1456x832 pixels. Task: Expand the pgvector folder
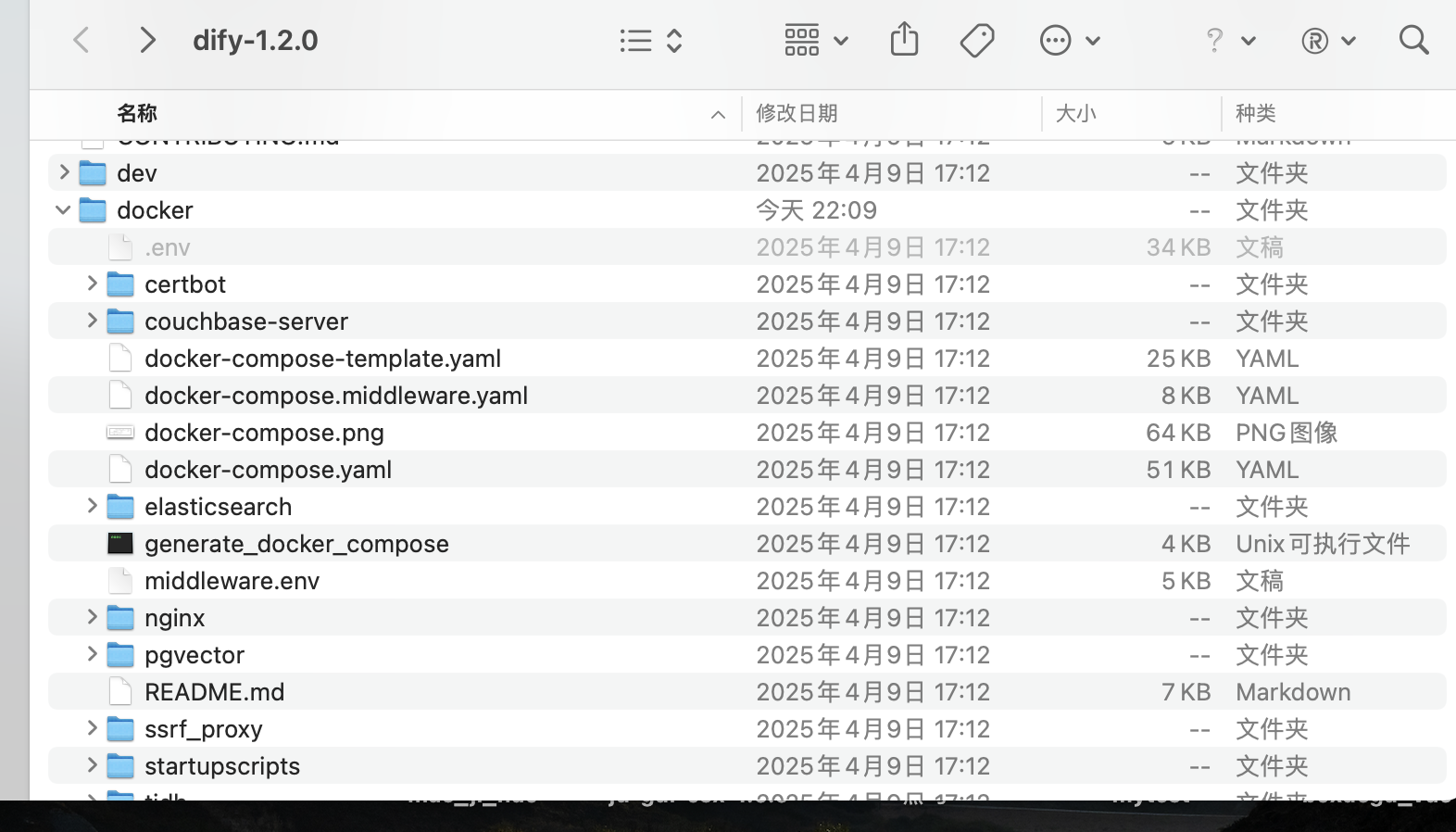point(91,654)
